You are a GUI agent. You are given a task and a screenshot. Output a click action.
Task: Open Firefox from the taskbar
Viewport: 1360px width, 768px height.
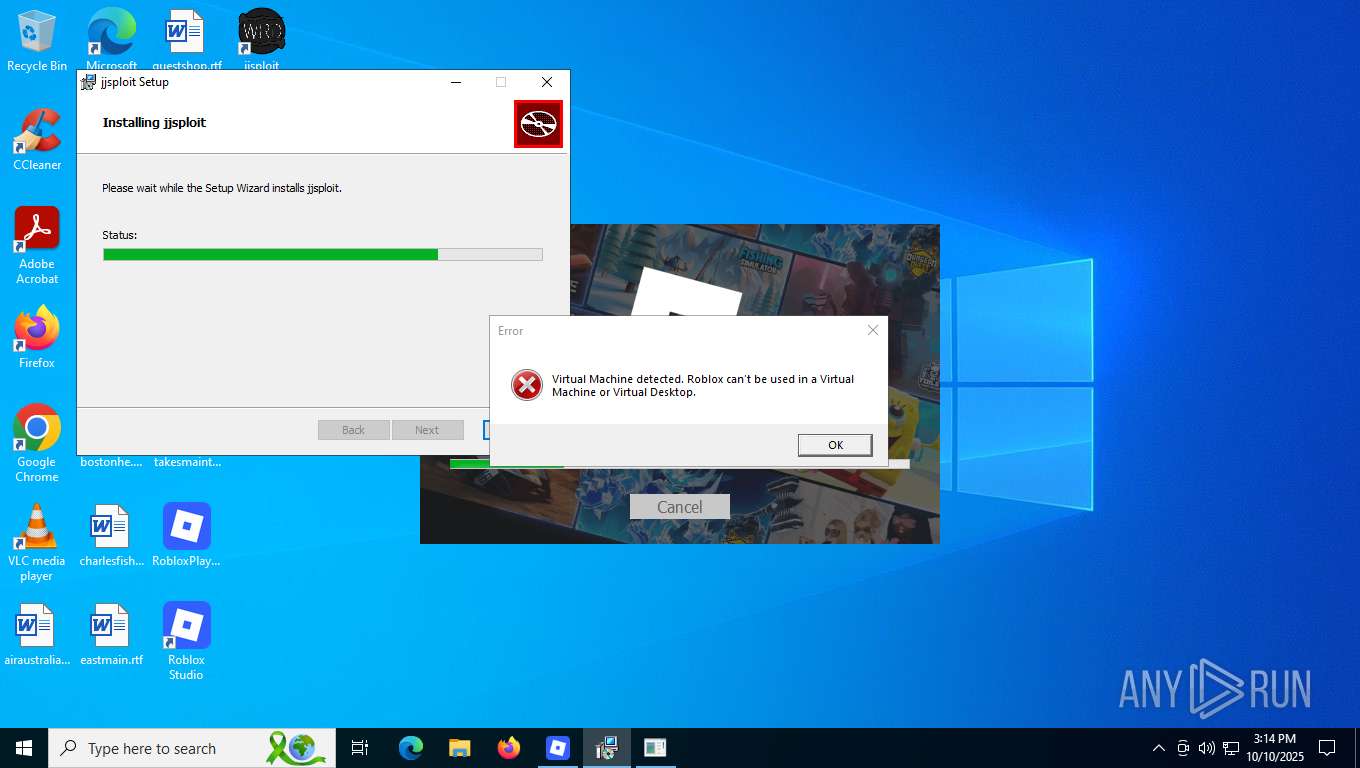[x=508, y=748]
